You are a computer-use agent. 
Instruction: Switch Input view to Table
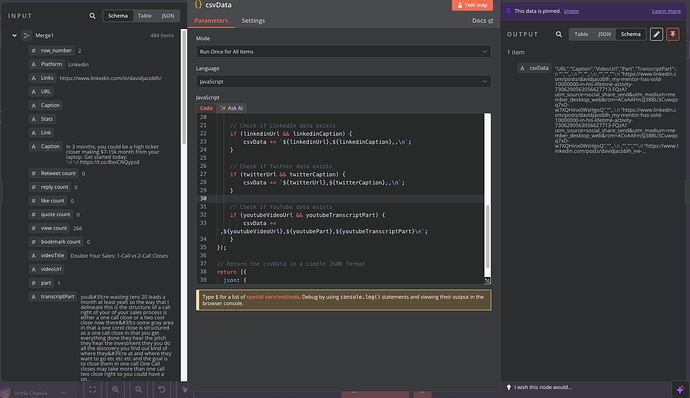[144, 16]
